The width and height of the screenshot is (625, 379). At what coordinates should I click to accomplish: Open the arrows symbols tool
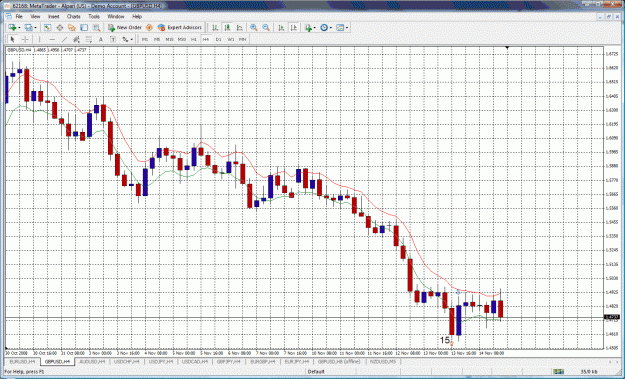point(125,39)
